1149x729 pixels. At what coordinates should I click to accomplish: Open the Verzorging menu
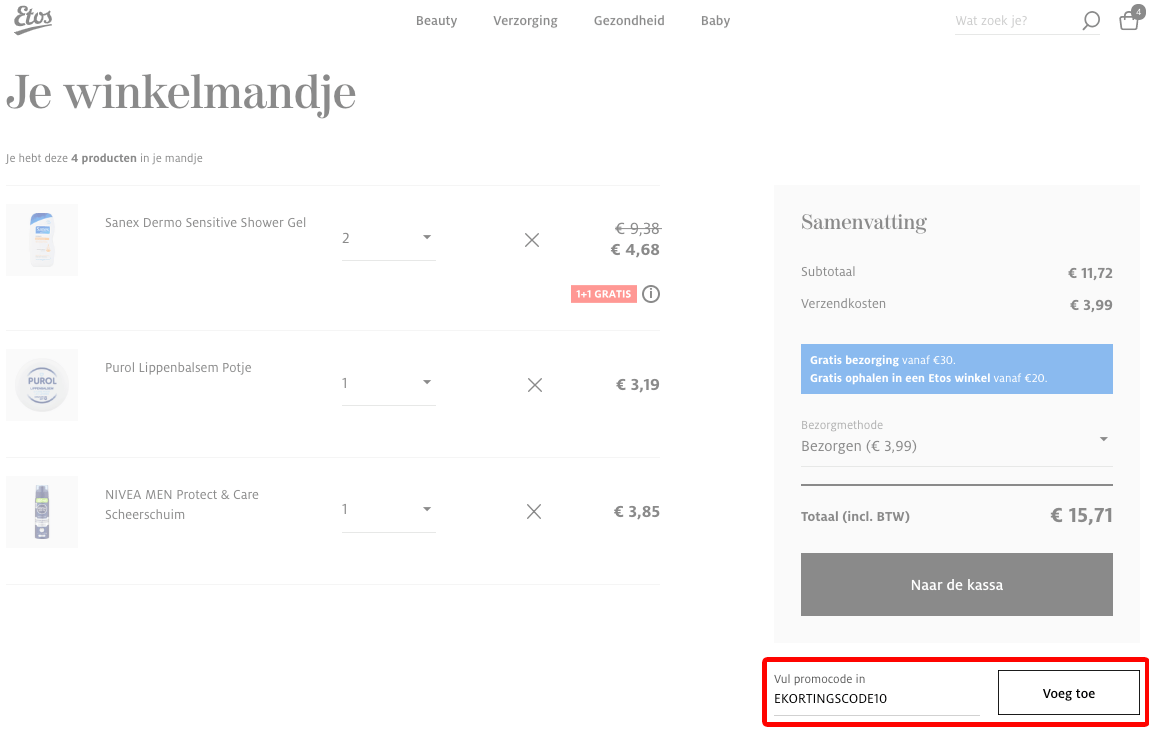(525, 21)
